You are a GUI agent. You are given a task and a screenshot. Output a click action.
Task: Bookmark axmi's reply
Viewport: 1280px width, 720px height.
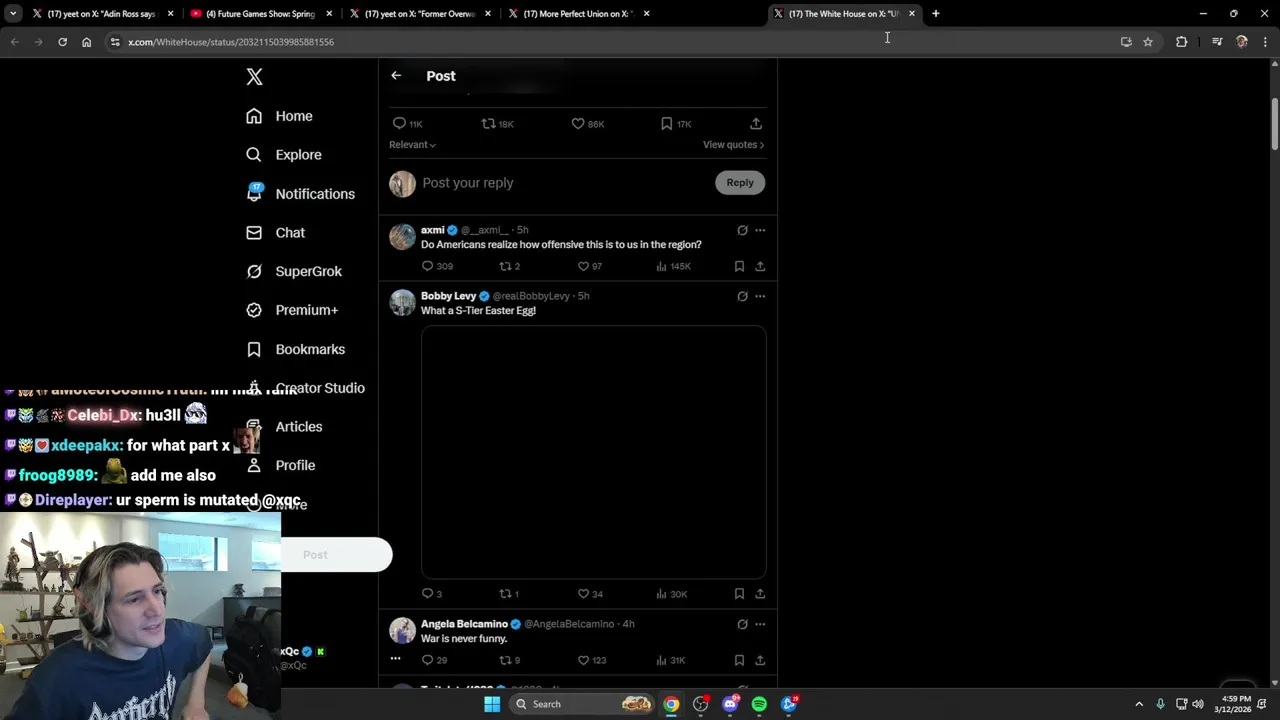coord(739,266)
